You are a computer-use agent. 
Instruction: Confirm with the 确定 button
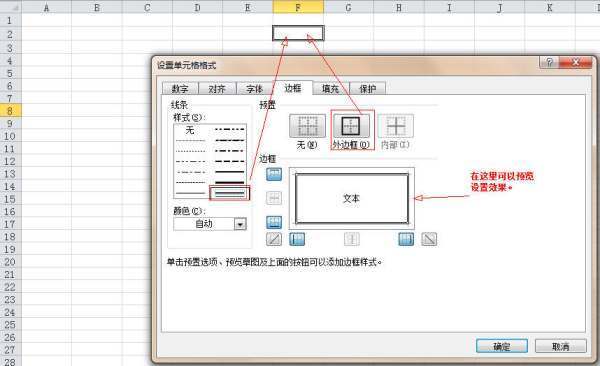tap(502, 346)
